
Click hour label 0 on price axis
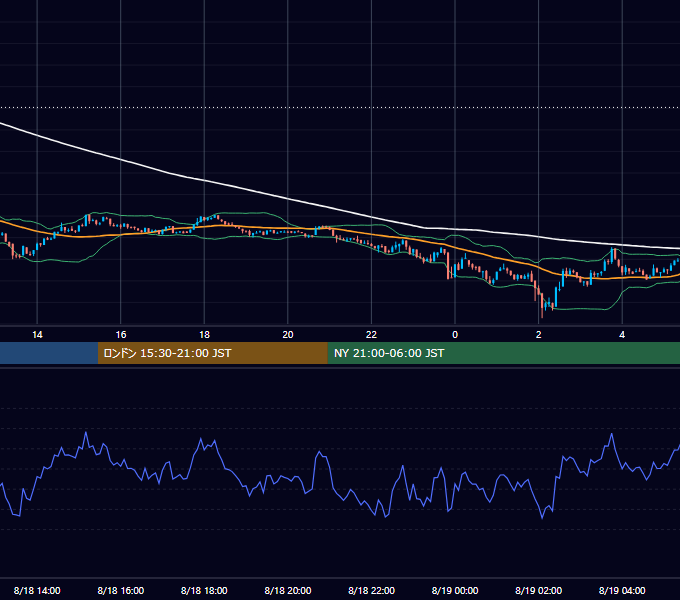(x=455, y=335)
